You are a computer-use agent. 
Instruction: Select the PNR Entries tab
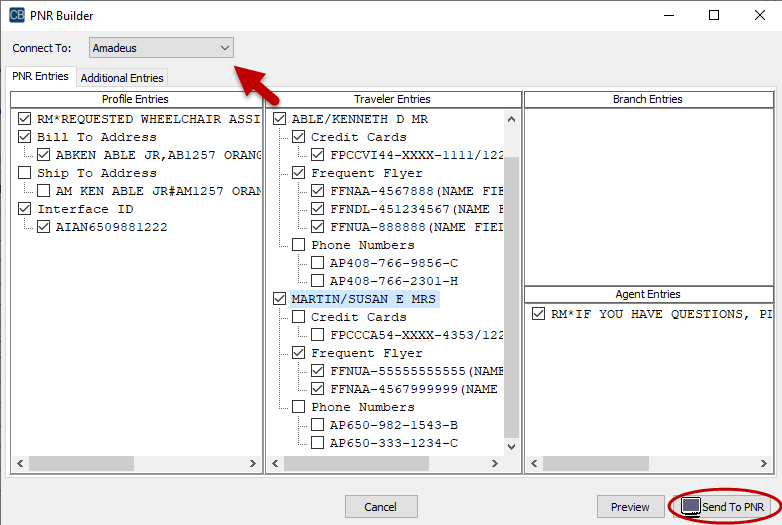click(40, 77)
